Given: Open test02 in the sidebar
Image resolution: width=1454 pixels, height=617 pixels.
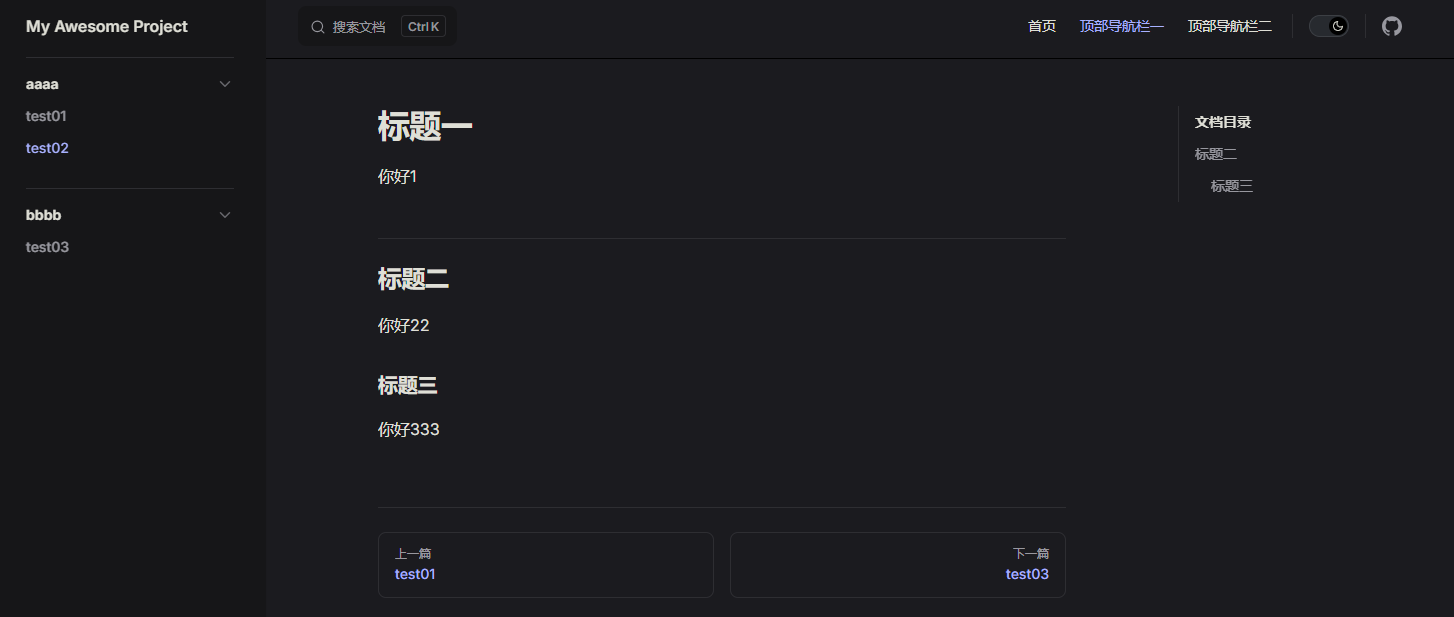Looking at the screenshot, I should (x=47, y=148).
